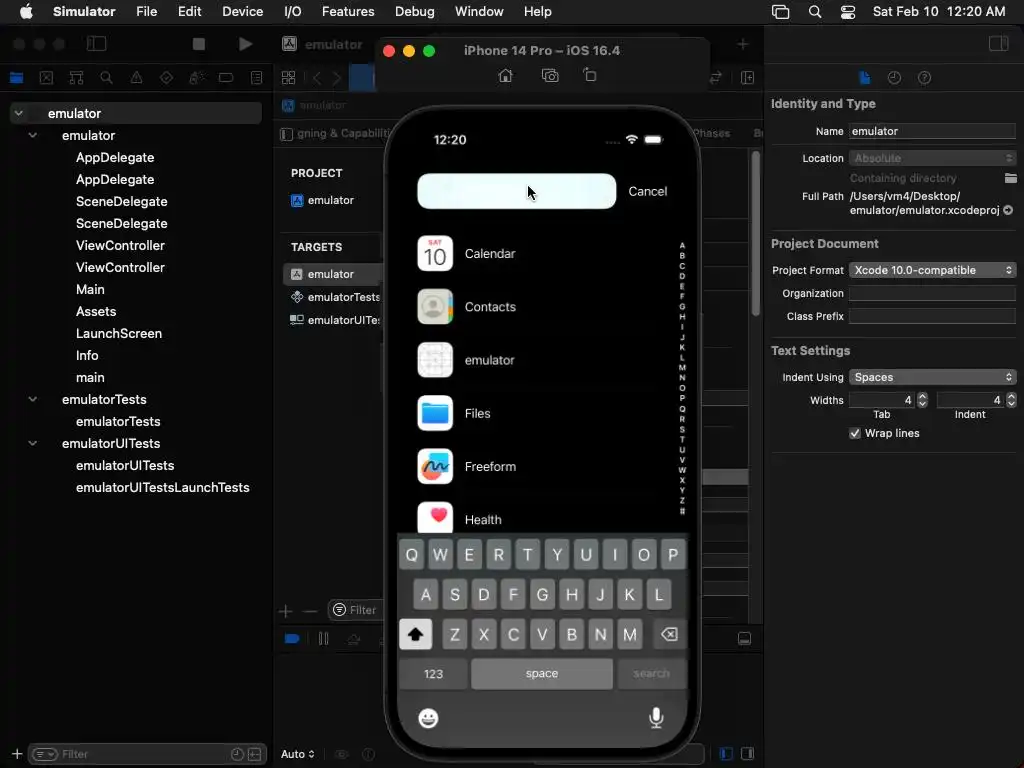The width and height of the screenshot is (1024, 768).
Task: Open Control Center in menu bar
Action: click(848, 12)
